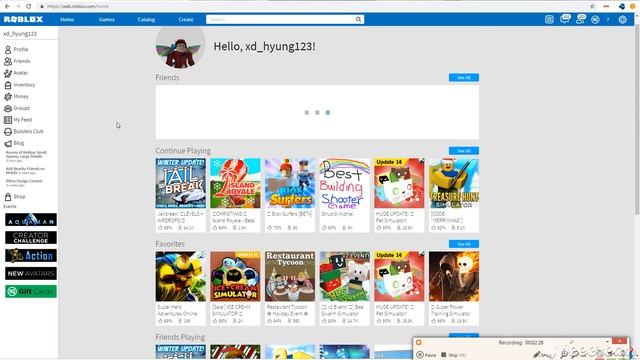Open Builders Club in the sidebar
Image resolution: width=640 pixels, height=360 pixels.
pyautogui.click(x=24, y=131)
